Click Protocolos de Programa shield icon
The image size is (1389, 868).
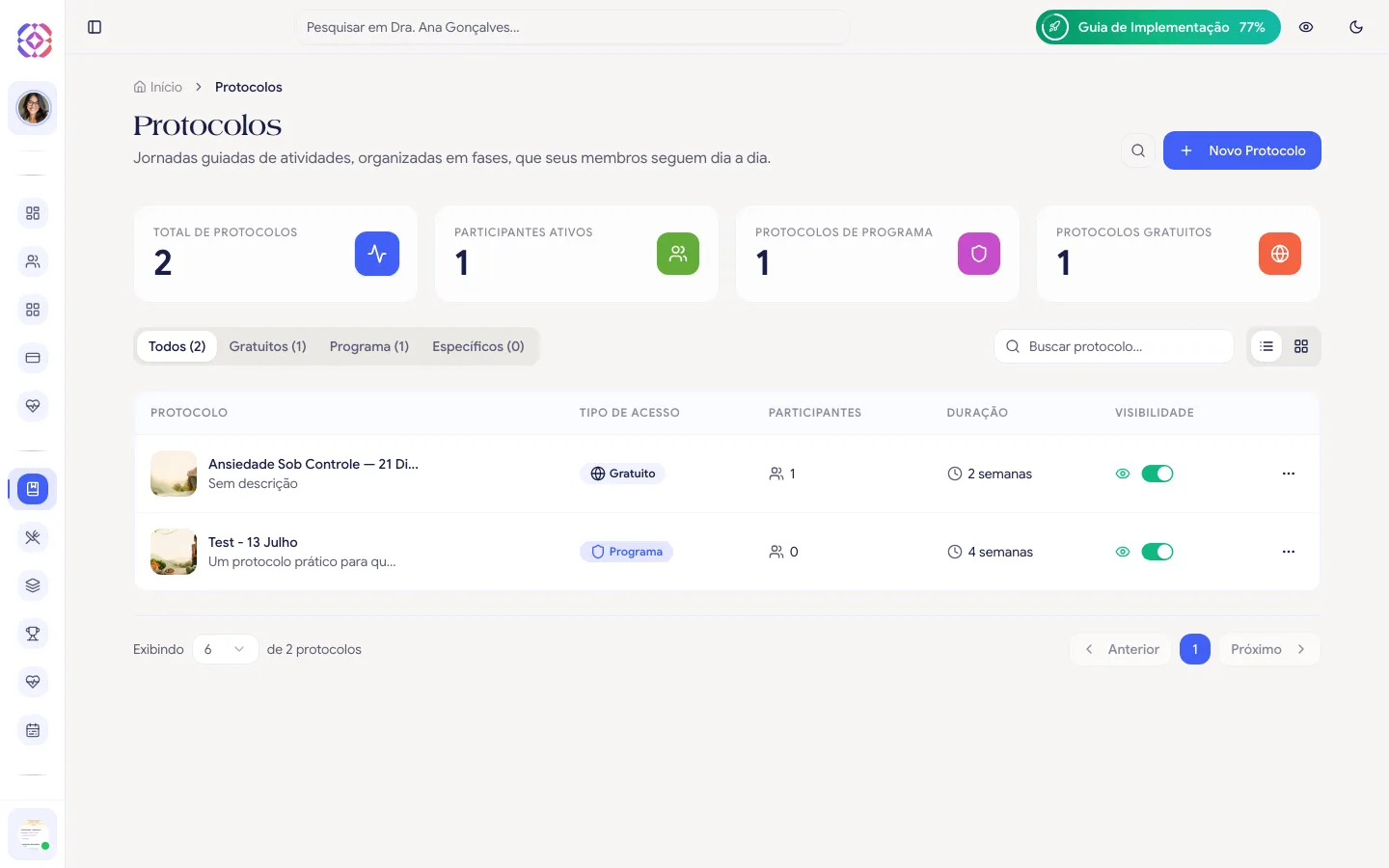(x=979, y=254)
